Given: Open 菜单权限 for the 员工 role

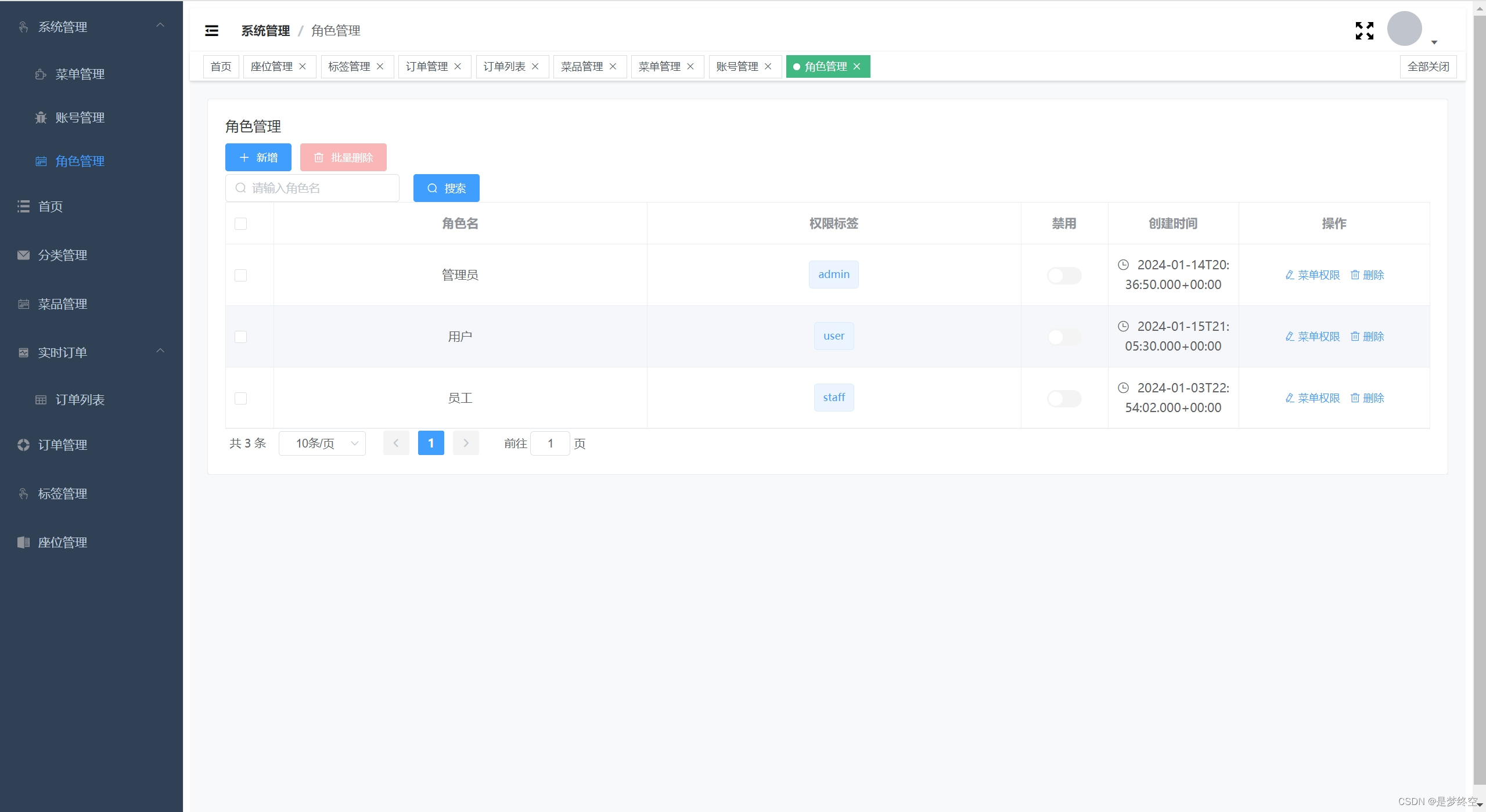Looking at the screenshot, I should pyautogui.click(x=1312, y=398).
